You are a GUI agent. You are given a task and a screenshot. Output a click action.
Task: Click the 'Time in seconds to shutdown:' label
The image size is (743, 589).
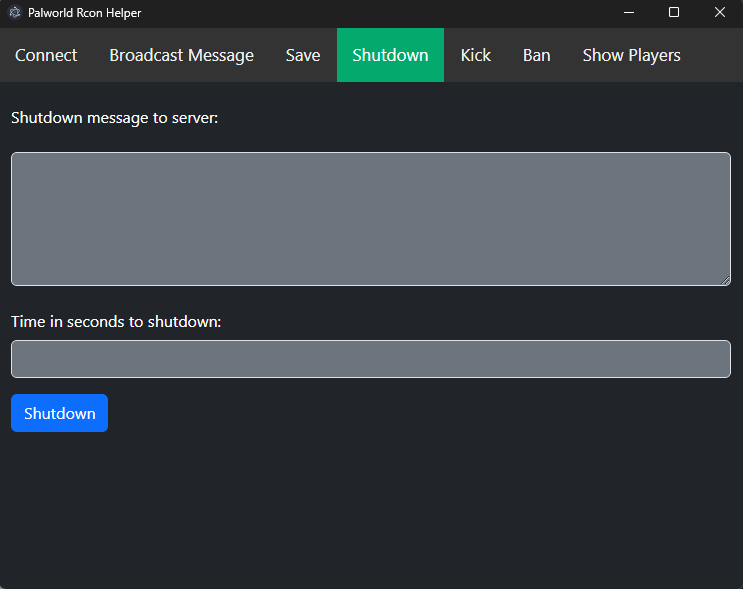pyautogui.click(x=116, y=322)
